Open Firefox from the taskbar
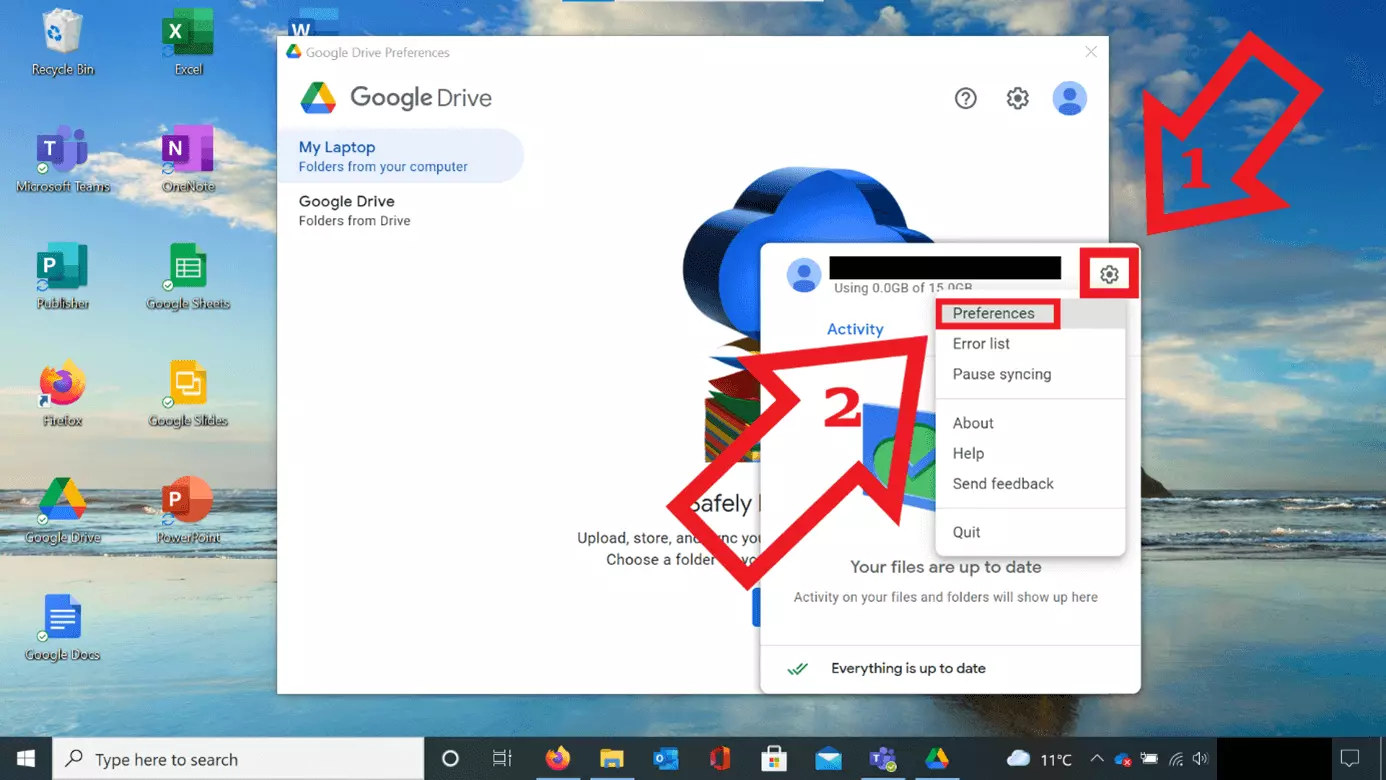The height and width of the screenshot is (780, 1386). coord(558,759)
